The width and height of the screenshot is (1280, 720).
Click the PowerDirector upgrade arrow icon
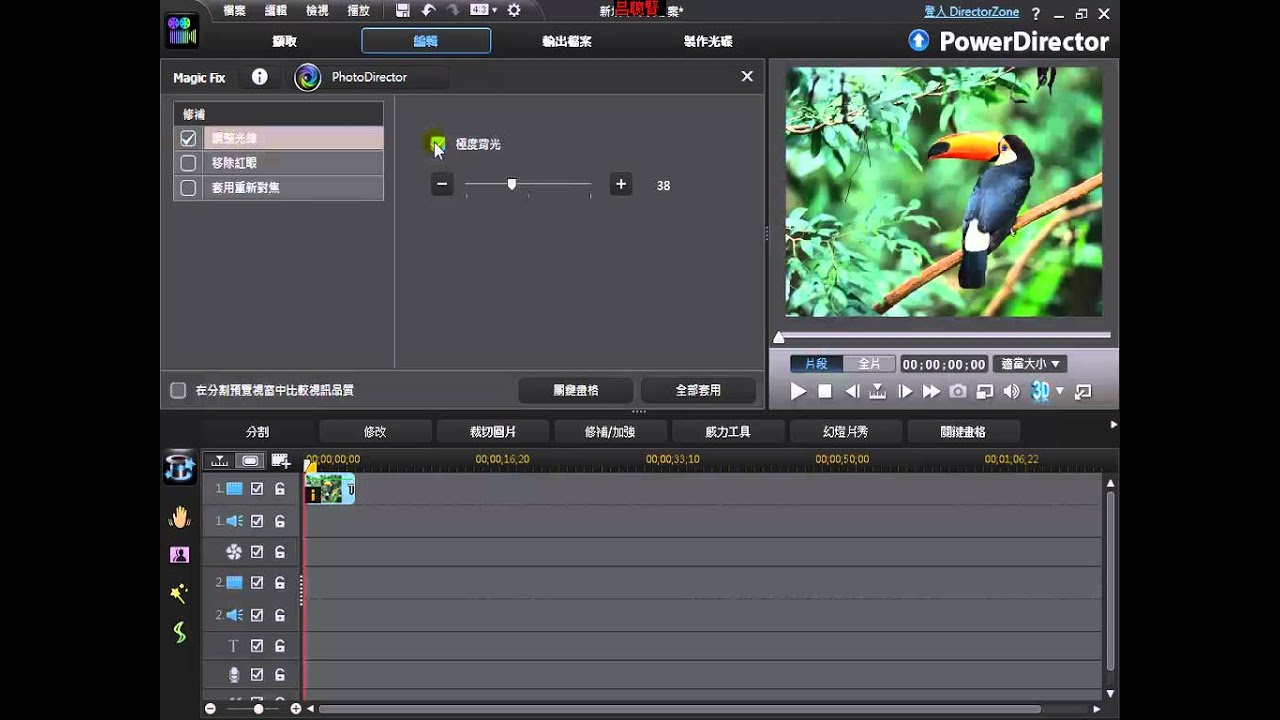click(x=919, y=41)
